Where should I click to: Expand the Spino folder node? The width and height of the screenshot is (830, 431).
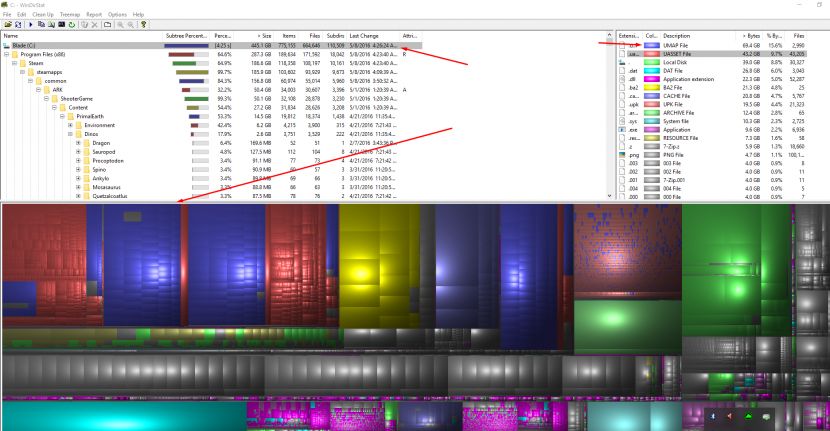click(x=78, y=169)
